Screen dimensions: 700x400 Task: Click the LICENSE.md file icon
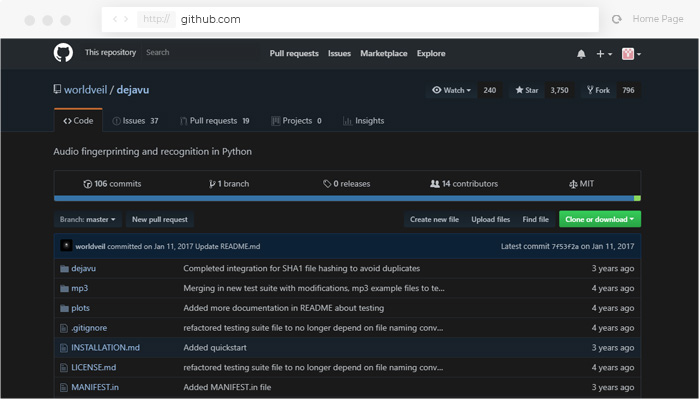[64, 368]
